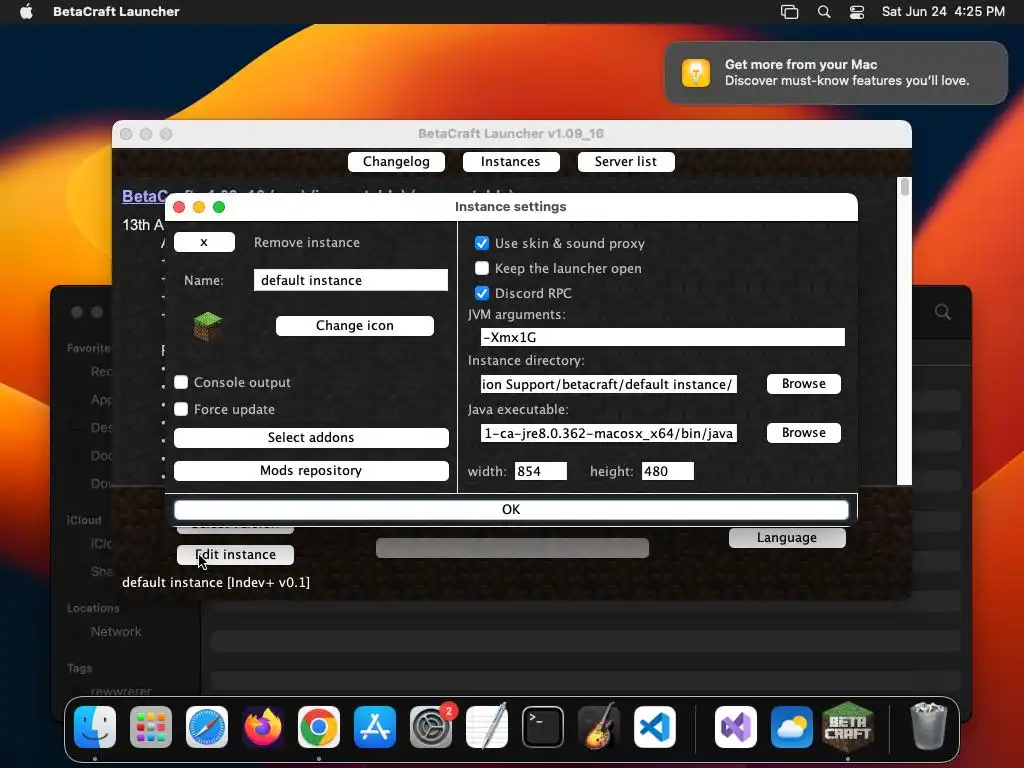
Task: Launch Safari from the dock
Action: point(207,726)
